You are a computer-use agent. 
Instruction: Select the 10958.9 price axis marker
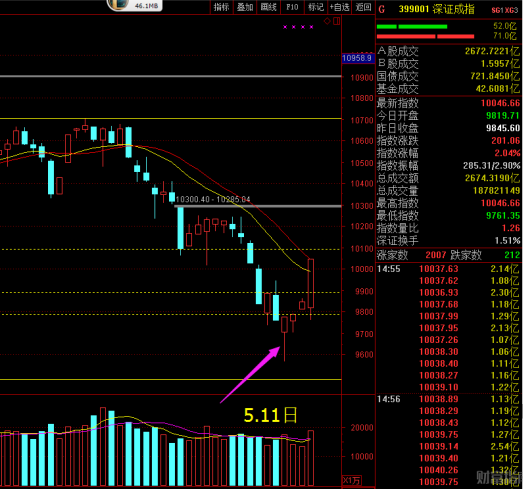click(x=357, y=58)
